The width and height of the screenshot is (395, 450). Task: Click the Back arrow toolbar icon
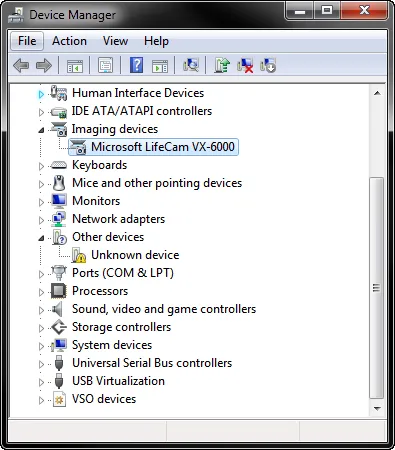(x=21, y=65)
